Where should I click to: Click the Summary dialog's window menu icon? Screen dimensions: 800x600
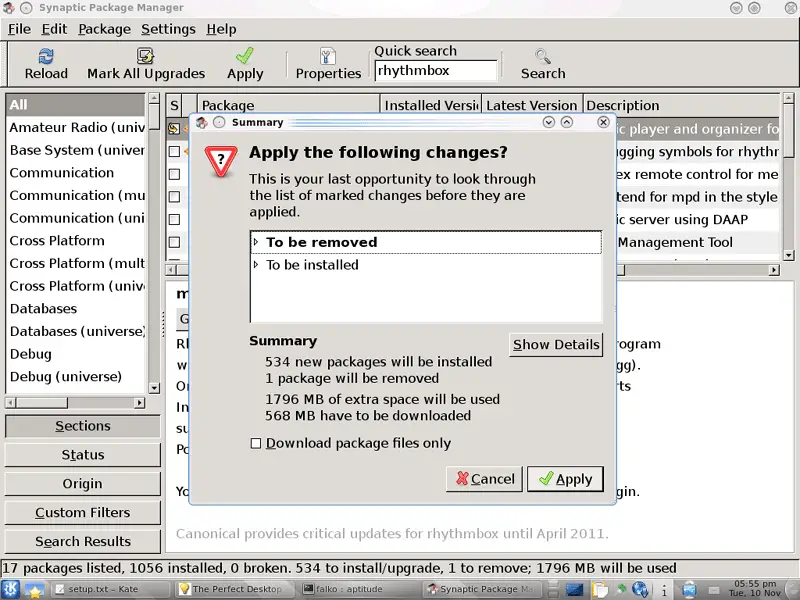(x=202, y=122)
